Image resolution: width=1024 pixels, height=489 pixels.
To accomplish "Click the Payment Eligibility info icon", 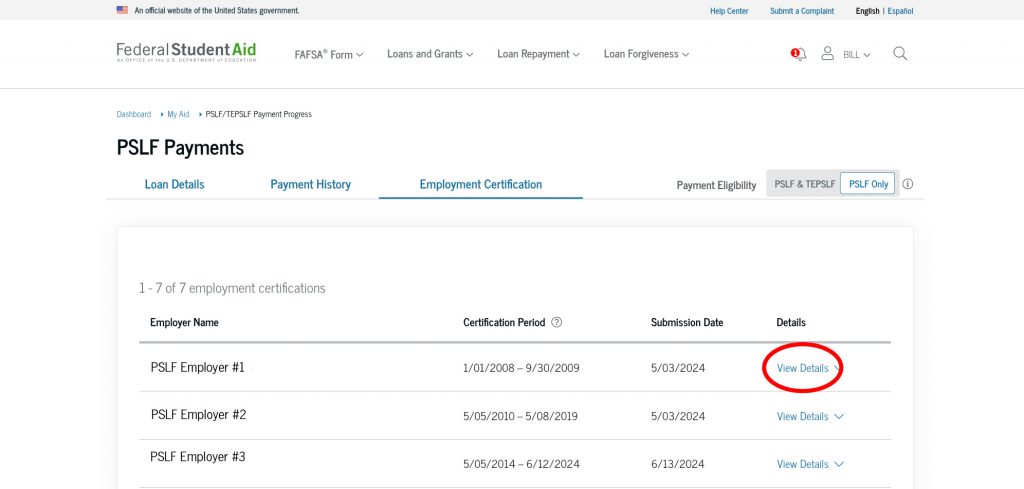I will pos(908,184).
